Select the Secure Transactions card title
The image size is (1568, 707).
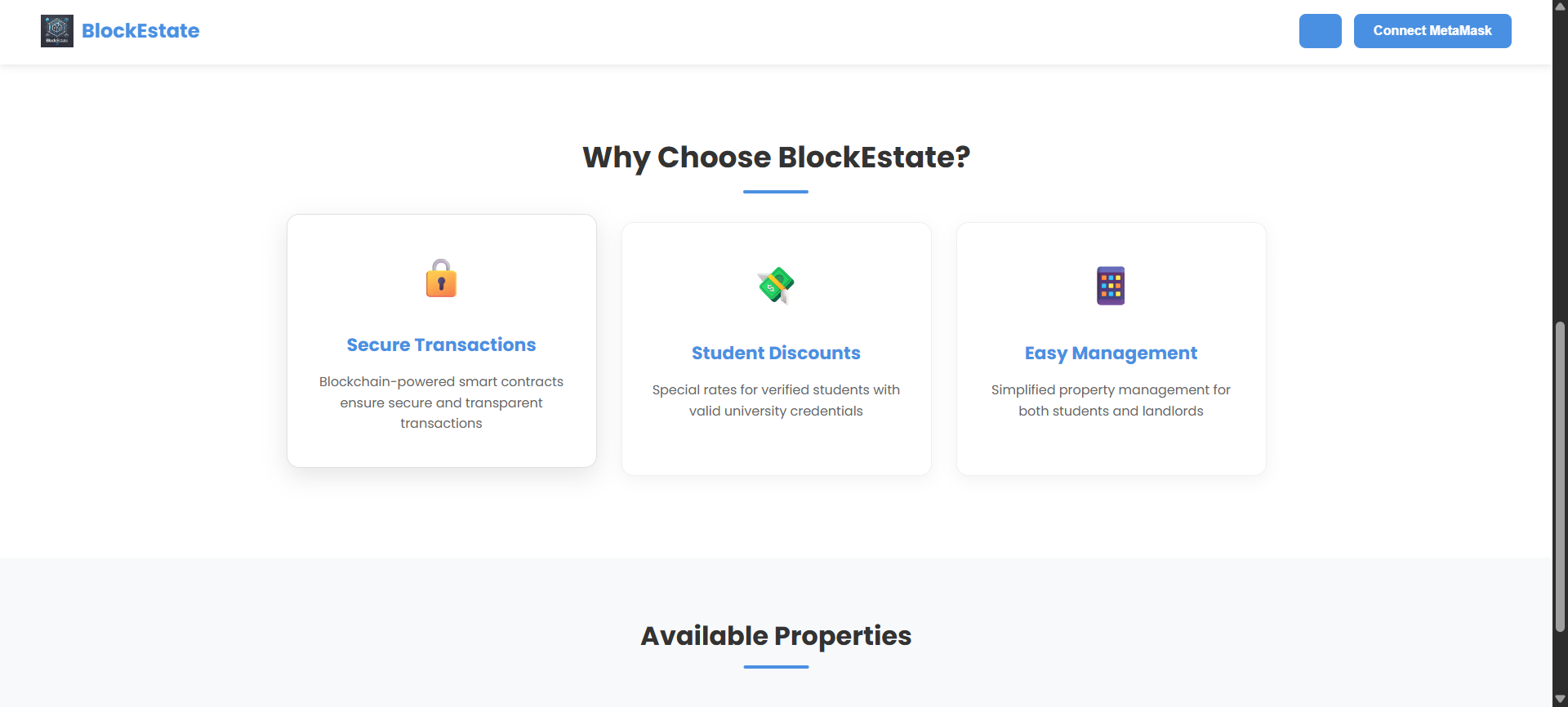point(441,345)
